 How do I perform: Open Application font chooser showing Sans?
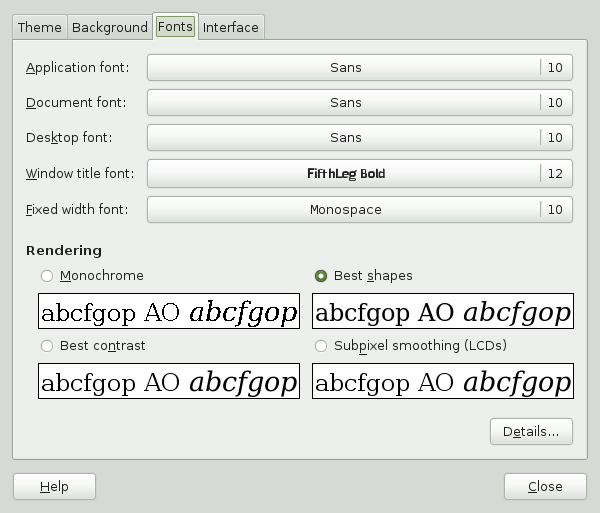[x=360, y=67]
